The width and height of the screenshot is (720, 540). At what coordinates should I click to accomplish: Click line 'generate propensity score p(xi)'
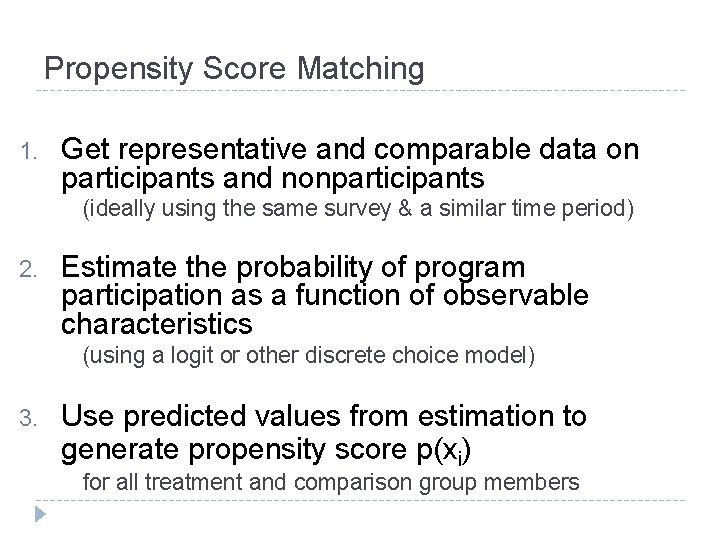click(266, 450)
